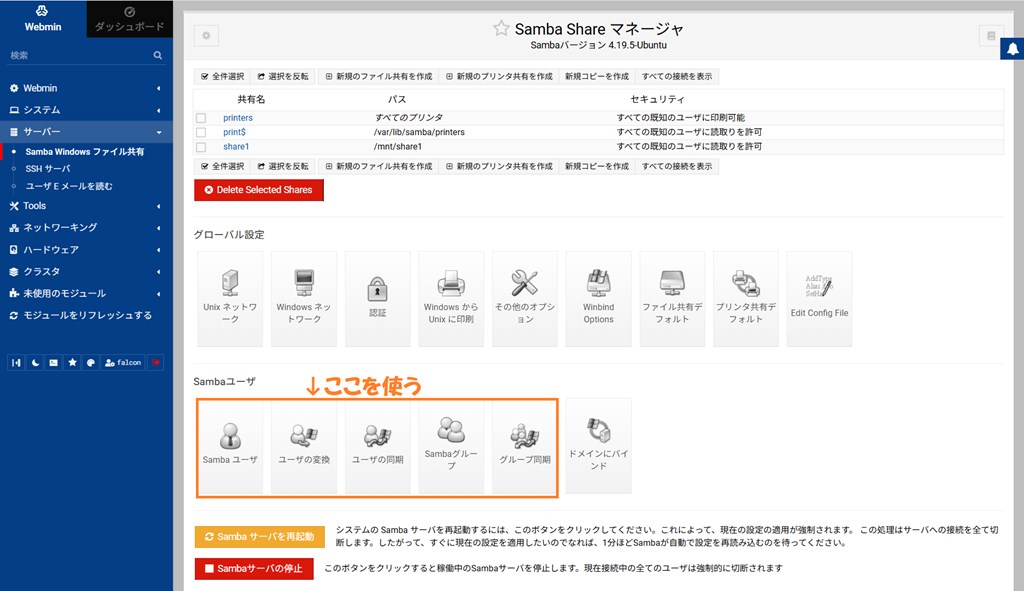Click the 検索 search field

pos(78,56)
